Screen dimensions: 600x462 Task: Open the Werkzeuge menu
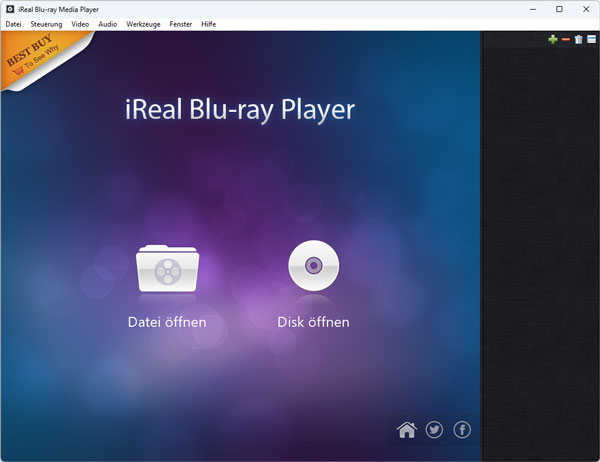[143, 24]
